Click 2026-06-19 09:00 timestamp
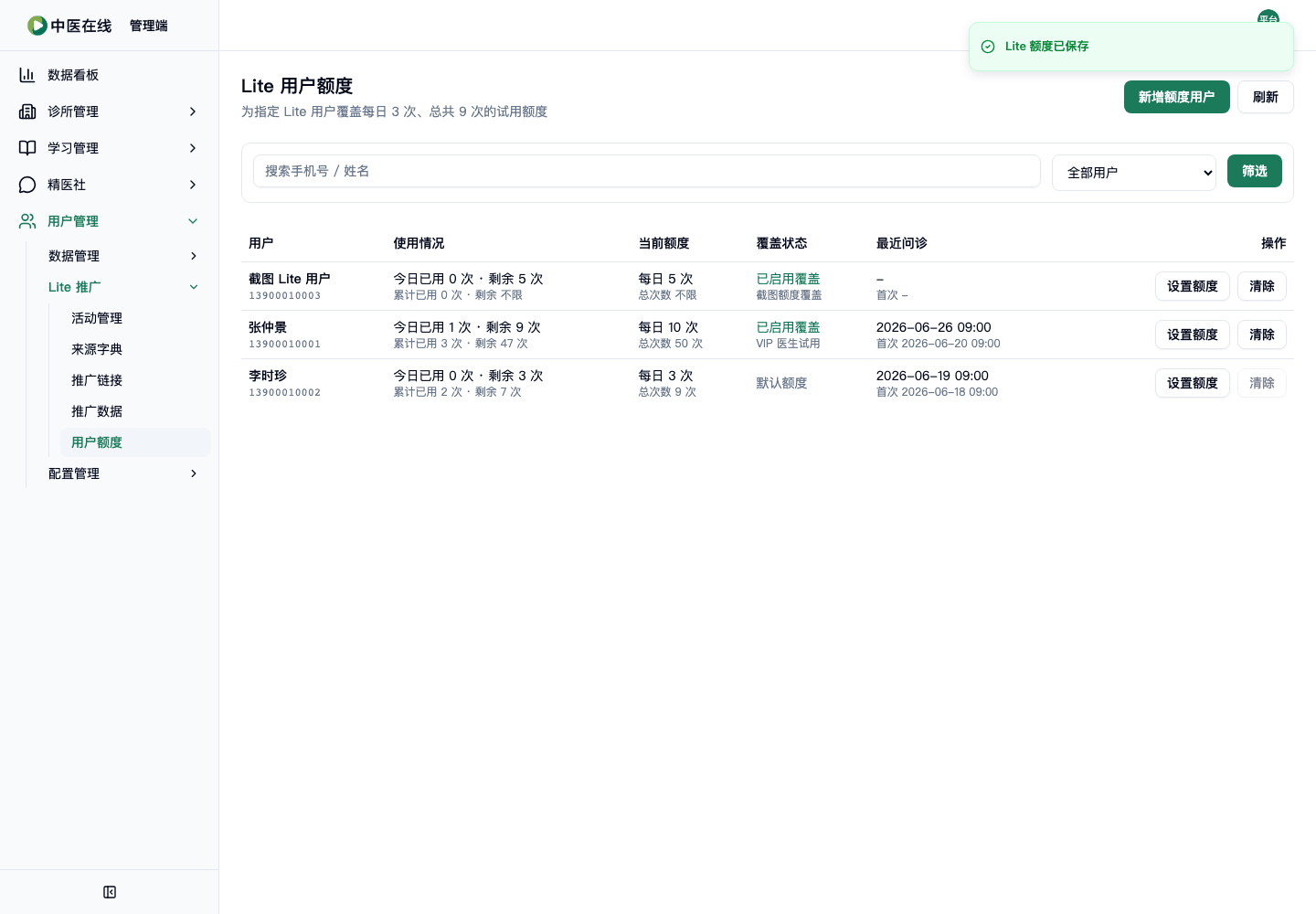1316x914 pixels. point(932,376)
